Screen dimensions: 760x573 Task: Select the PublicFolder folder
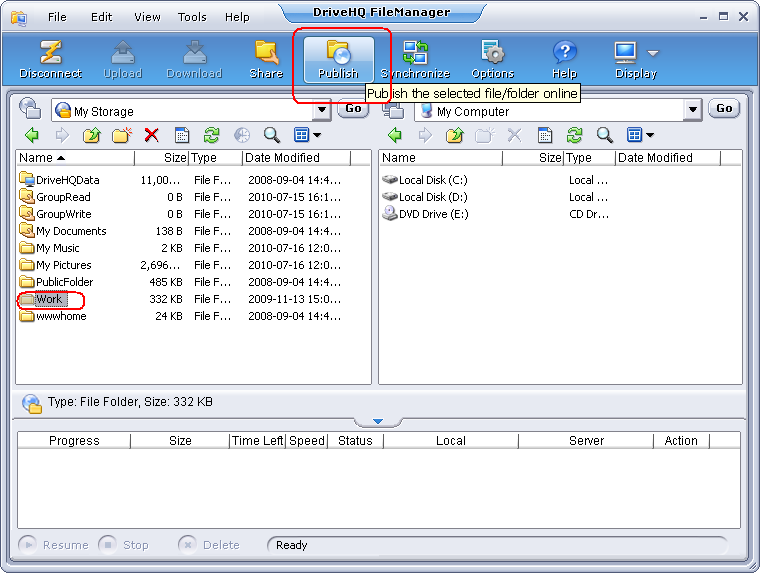pos(63,282)
